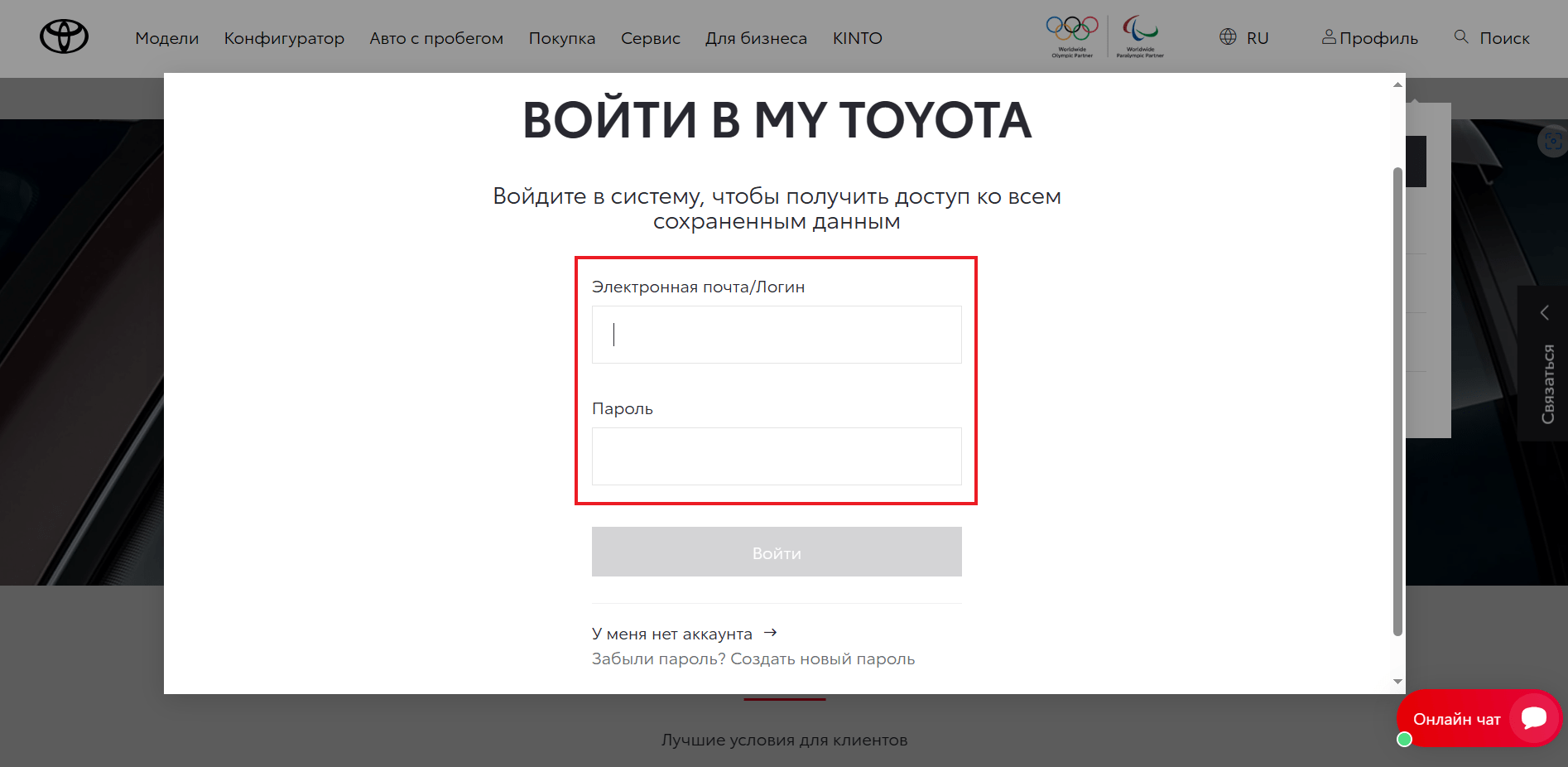Click the modal vertical scrollbar thumb

[1397, 402]
